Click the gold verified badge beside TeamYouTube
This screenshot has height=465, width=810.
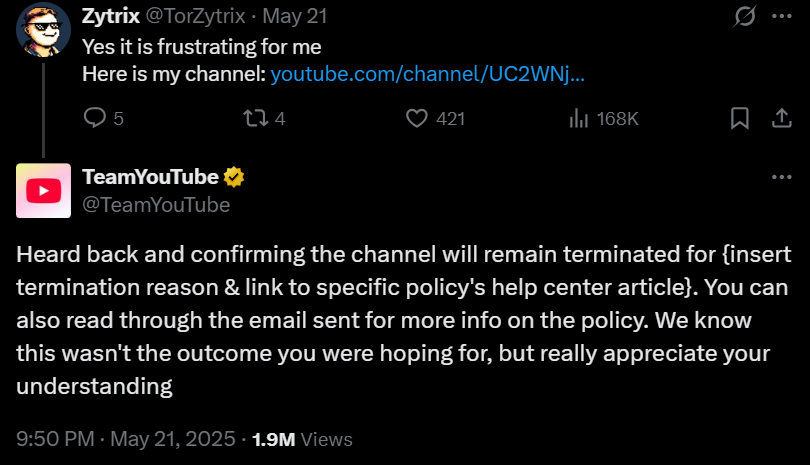(235, 177)
